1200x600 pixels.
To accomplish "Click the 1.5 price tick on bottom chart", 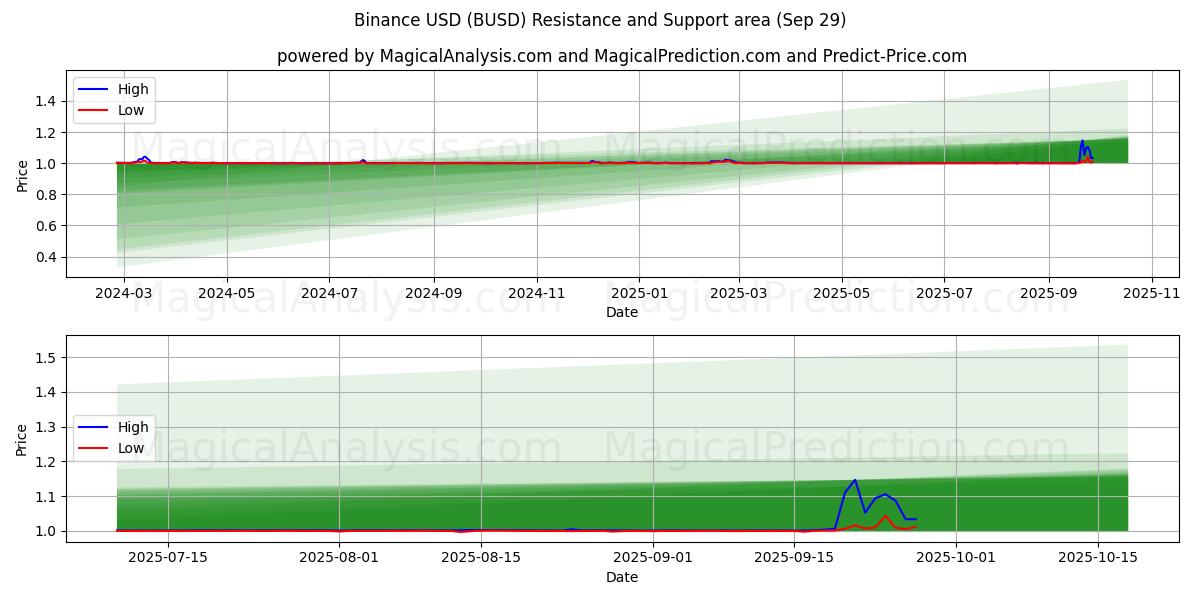I will tap(46, 358).
